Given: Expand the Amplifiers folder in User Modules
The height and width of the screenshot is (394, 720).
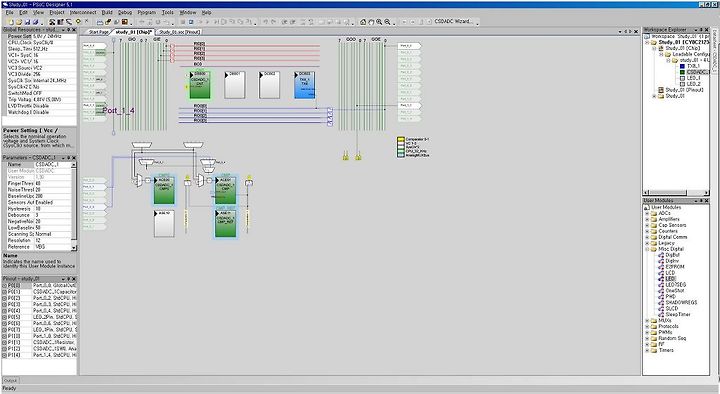Looking at the screenshot, I should (647, 220).
